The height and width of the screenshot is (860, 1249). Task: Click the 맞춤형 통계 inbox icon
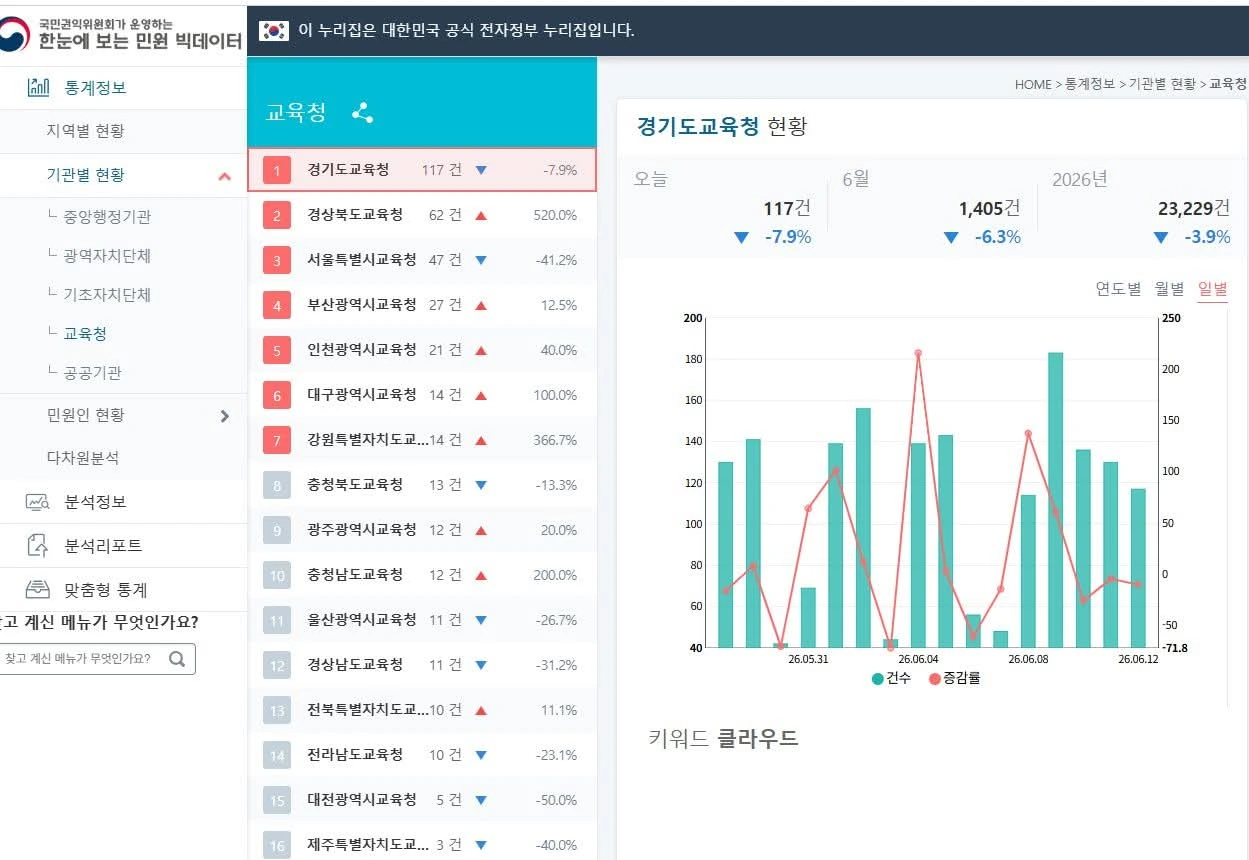pyautogui.click(x=38, y=589)
